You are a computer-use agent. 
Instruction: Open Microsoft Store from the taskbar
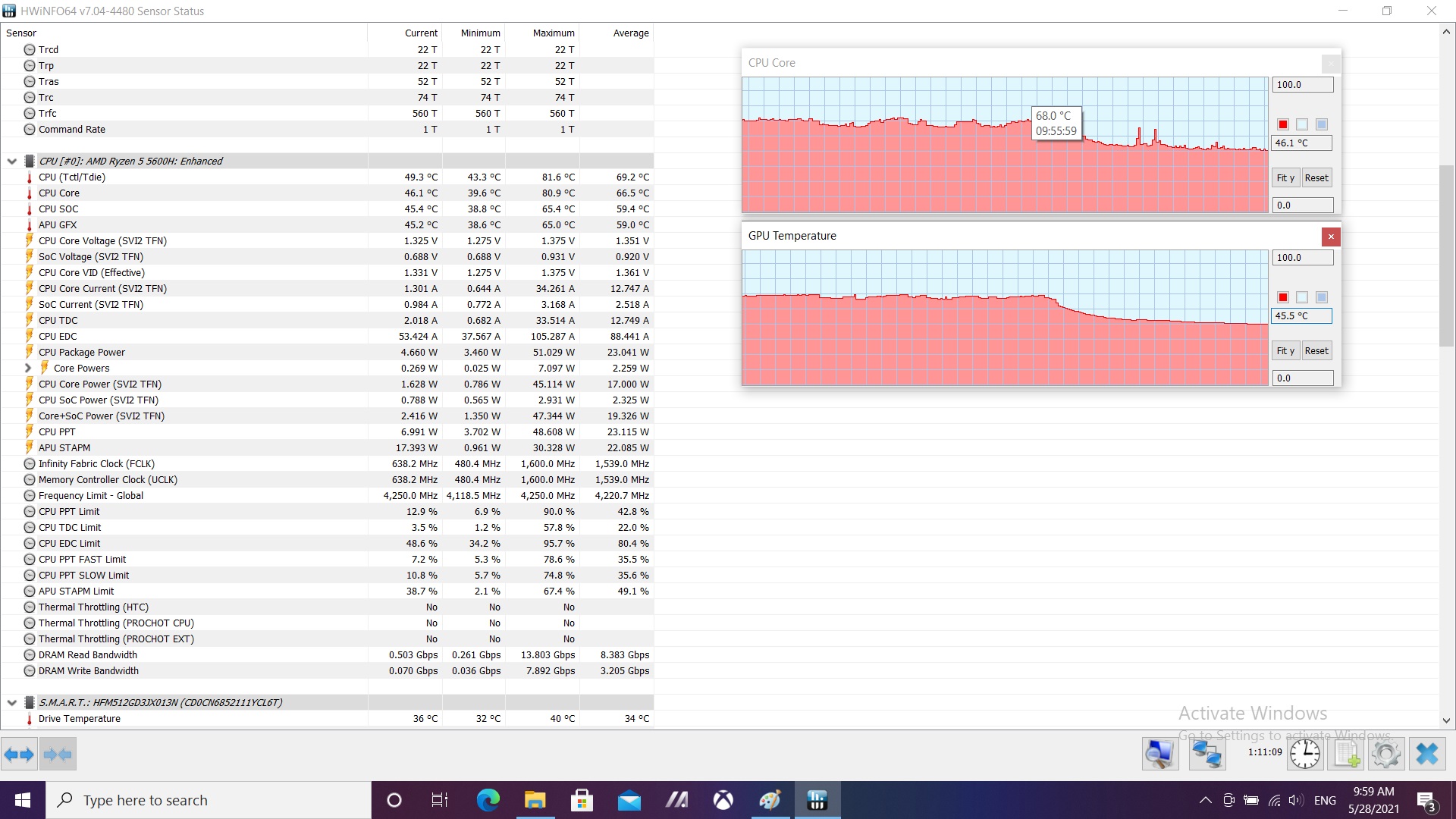coord(582,800)
